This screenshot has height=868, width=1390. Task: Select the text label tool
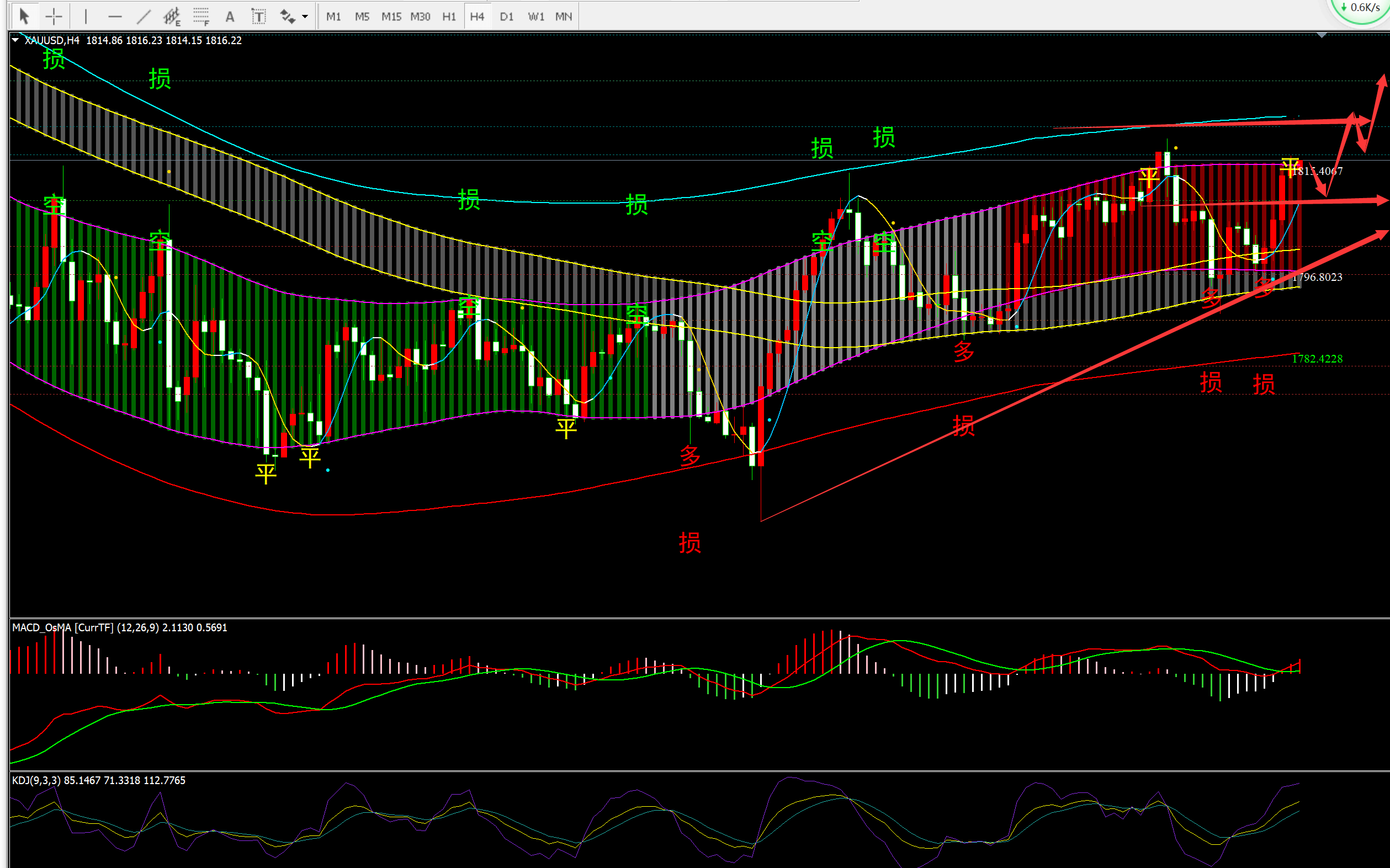[259, 17]
